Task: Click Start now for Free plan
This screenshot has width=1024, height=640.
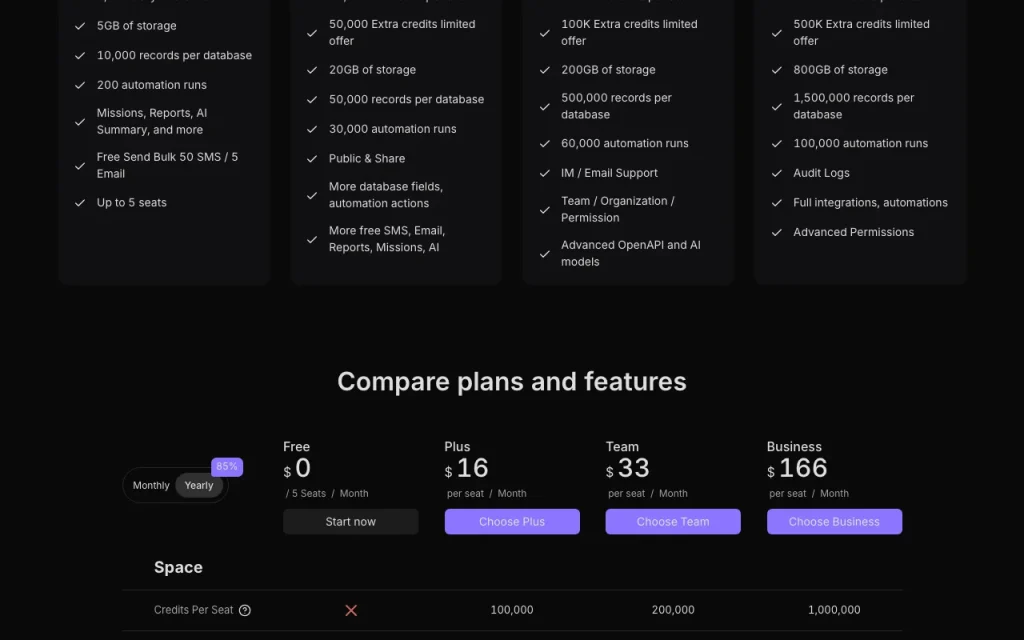Action: [351, 522]
